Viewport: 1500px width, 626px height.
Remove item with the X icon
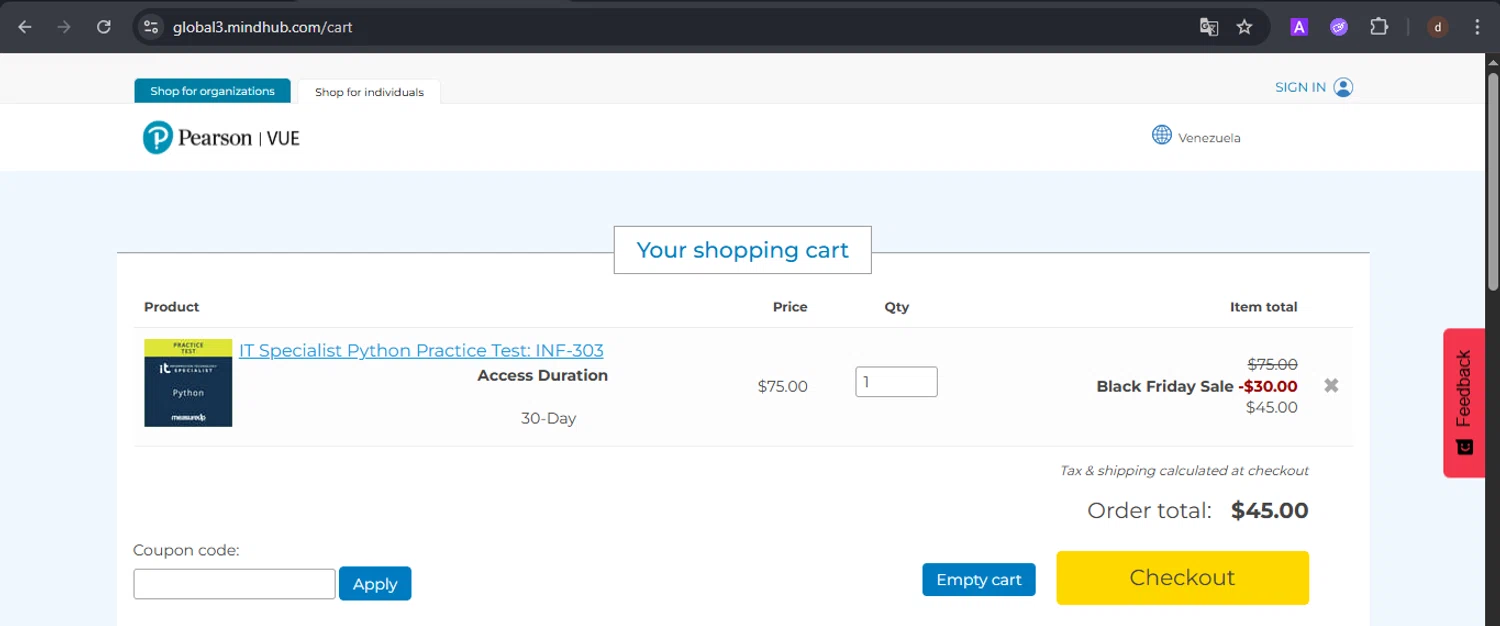(x=1331, y=386)
